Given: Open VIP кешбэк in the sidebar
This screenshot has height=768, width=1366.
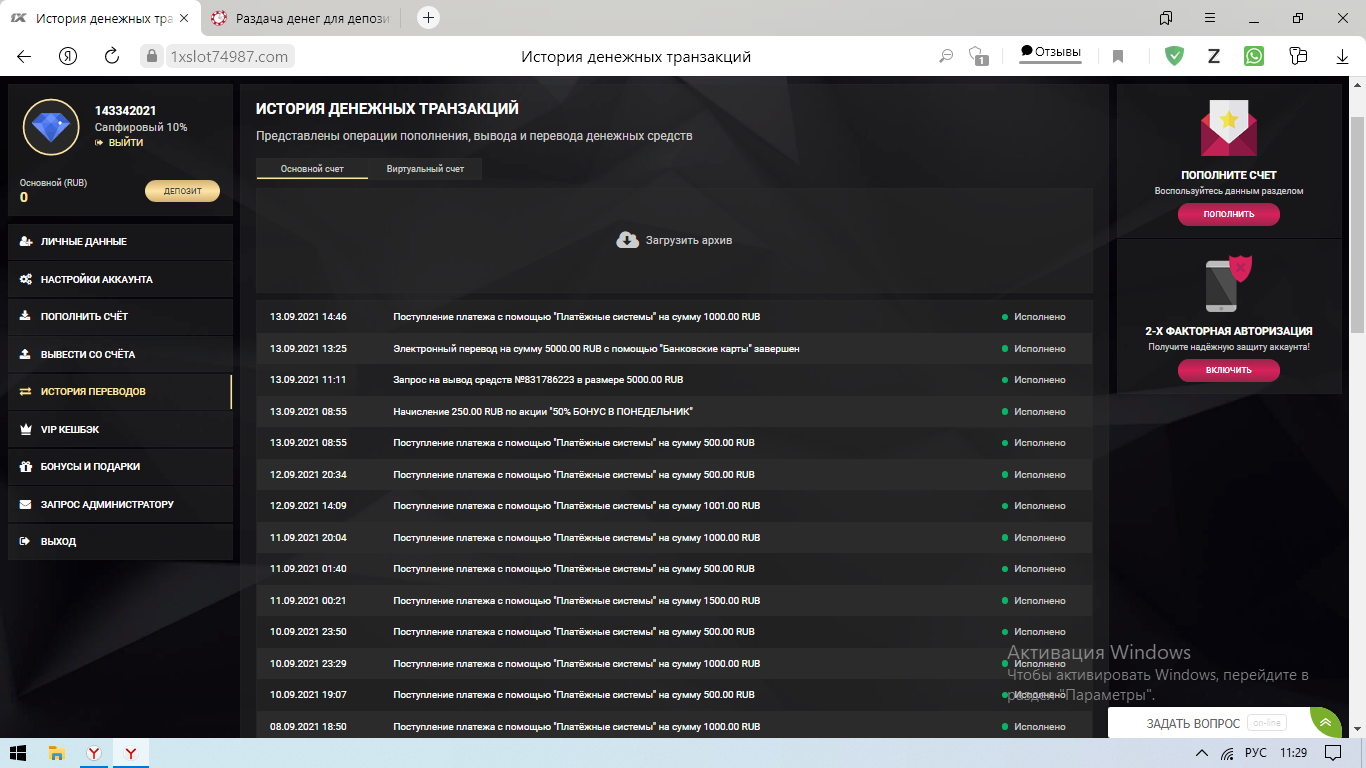Looking at the screenshot, I should pos(120,429).
